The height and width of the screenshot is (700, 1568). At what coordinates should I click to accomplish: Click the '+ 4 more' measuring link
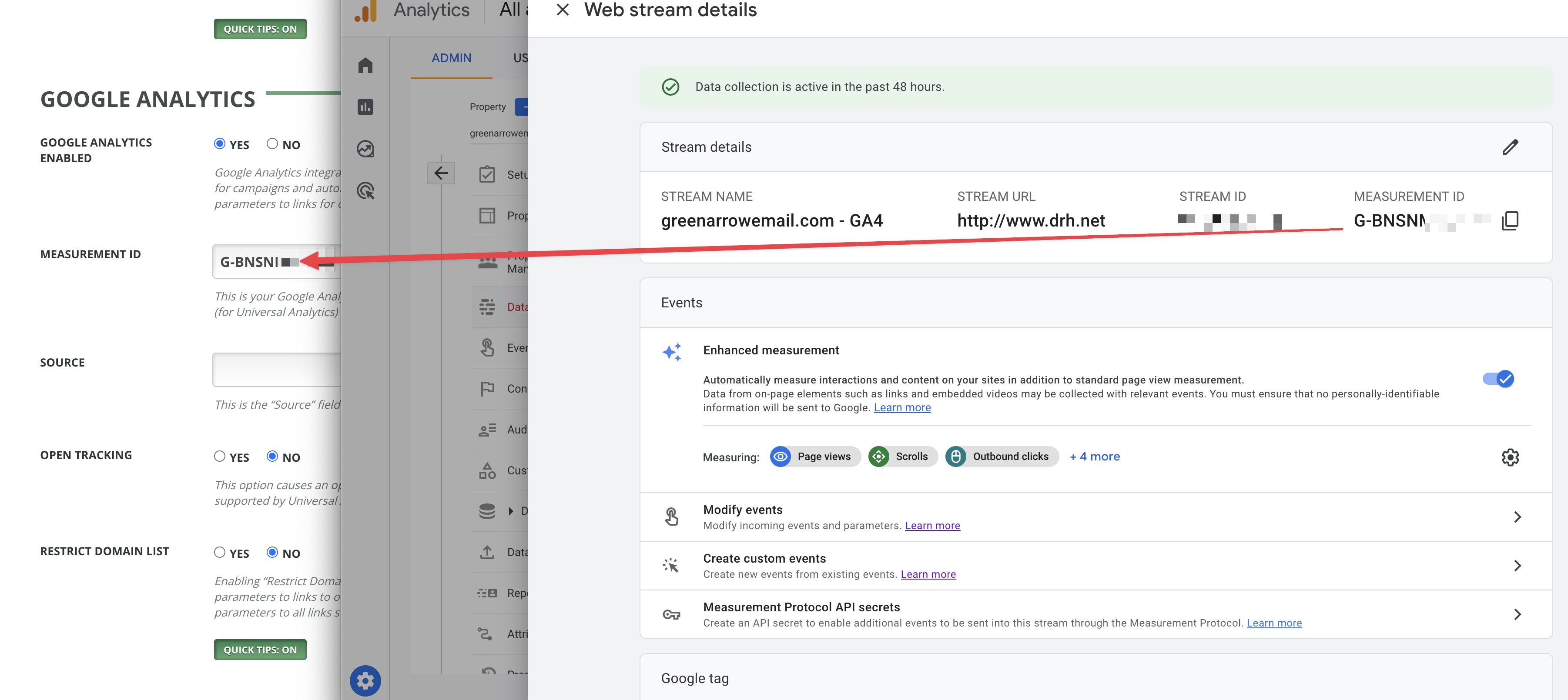[1095, 457]
